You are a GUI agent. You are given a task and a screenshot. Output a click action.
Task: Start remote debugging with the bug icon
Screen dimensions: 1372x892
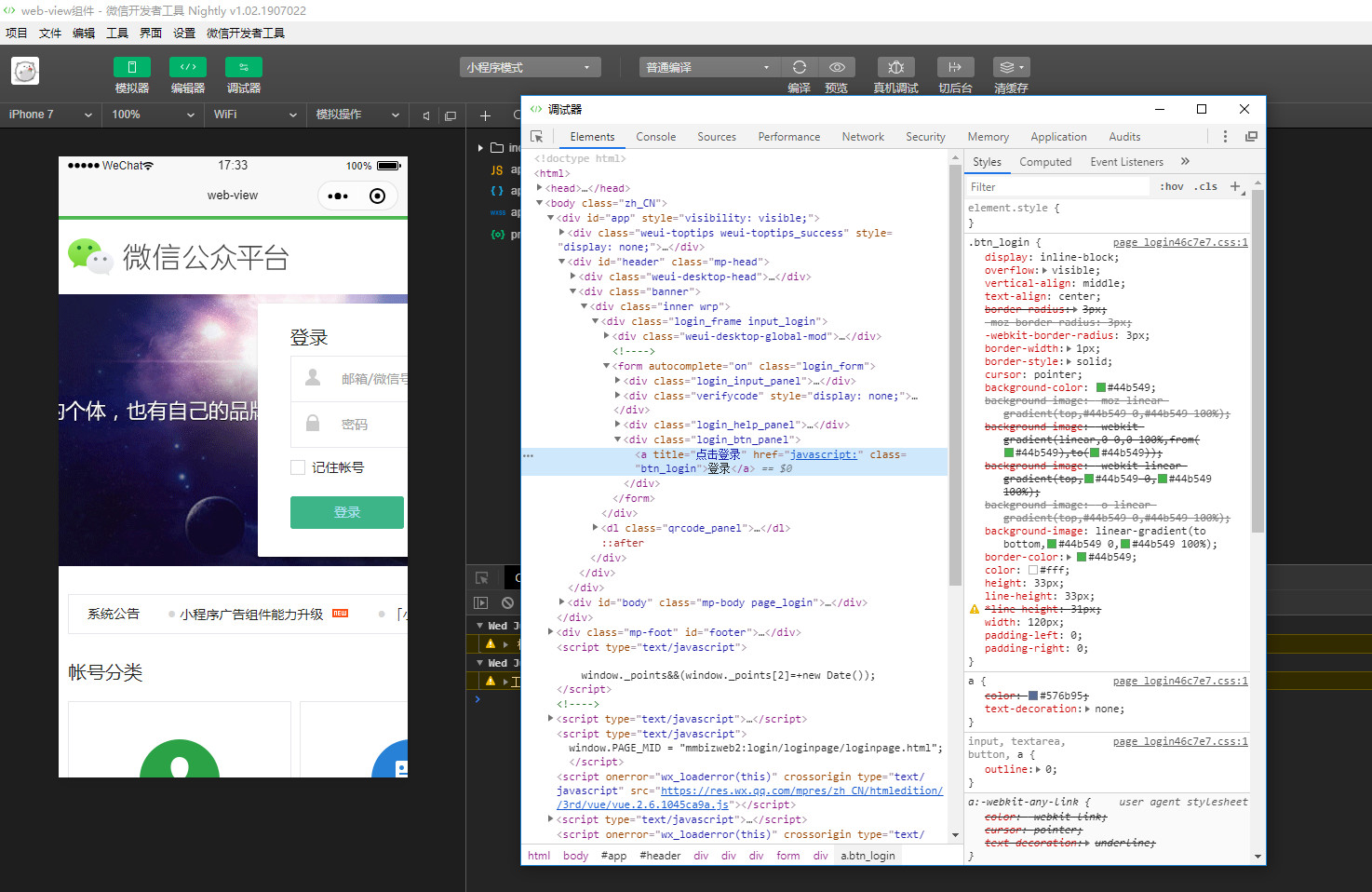[895, 67]
